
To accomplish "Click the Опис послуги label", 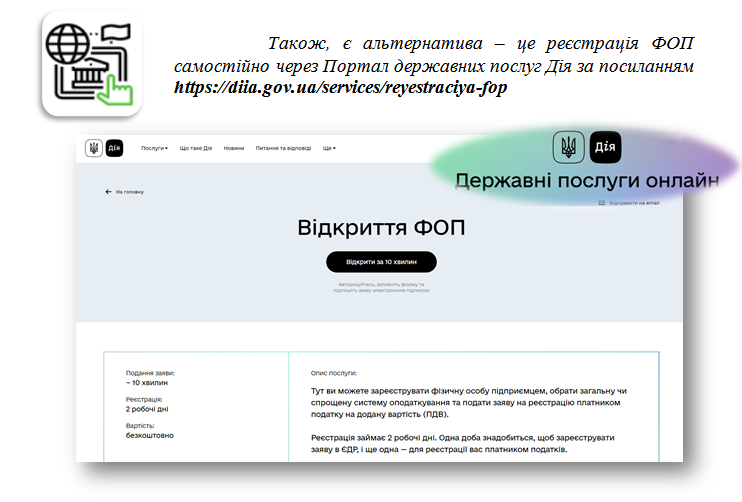I will pos(334,373).
